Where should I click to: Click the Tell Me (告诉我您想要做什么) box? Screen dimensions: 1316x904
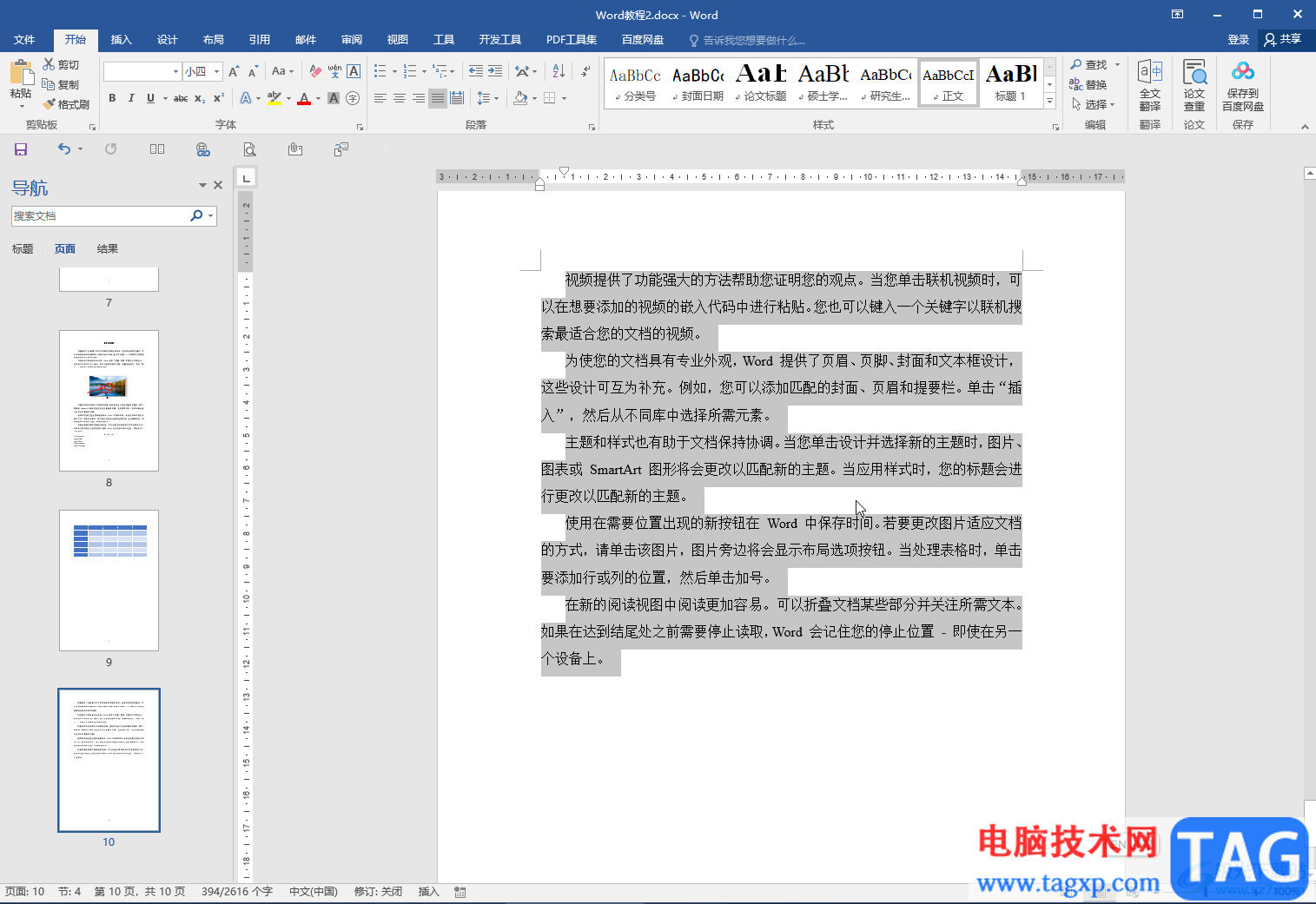click(x=747, y=40)
